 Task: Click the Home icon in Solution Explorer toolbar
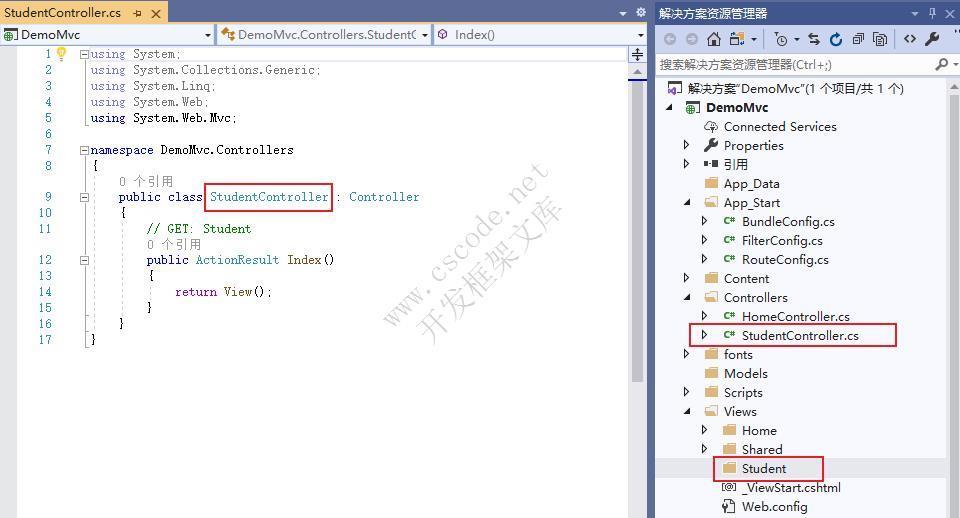(x=714, y=39)
